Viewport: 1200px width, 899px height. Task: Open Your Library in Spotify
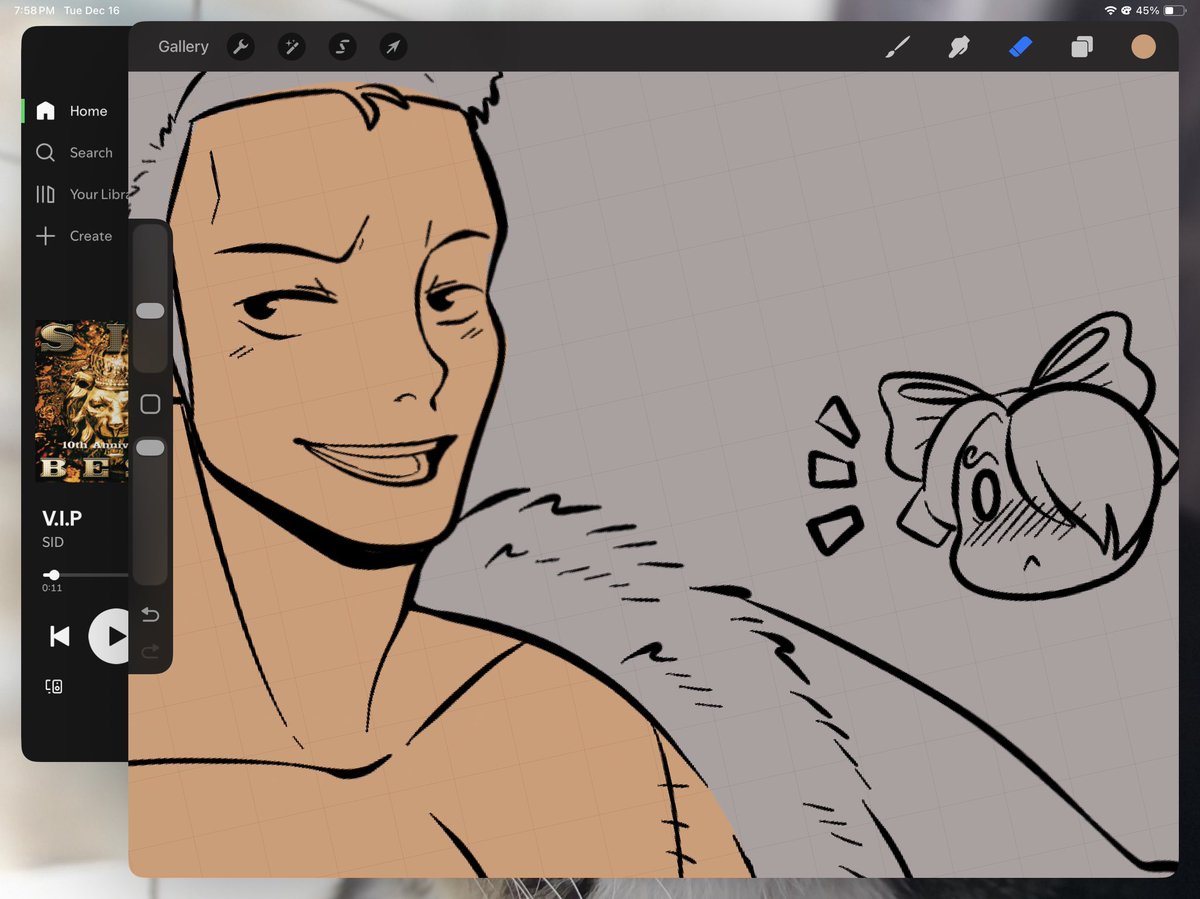pos(99,194)
